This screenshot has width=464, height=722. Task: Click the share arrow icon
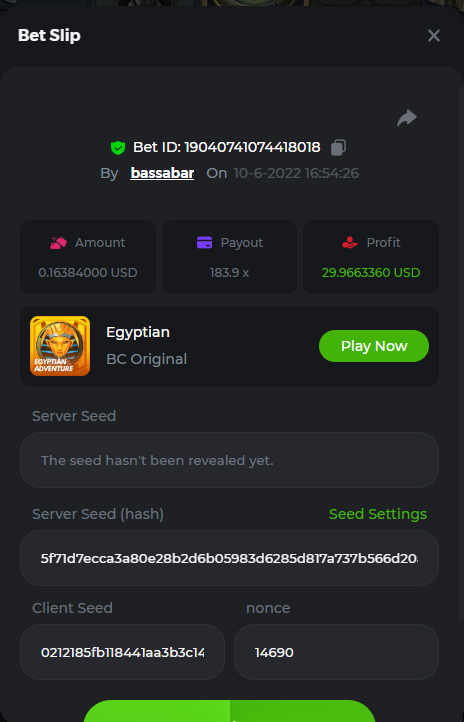(407, 118)
